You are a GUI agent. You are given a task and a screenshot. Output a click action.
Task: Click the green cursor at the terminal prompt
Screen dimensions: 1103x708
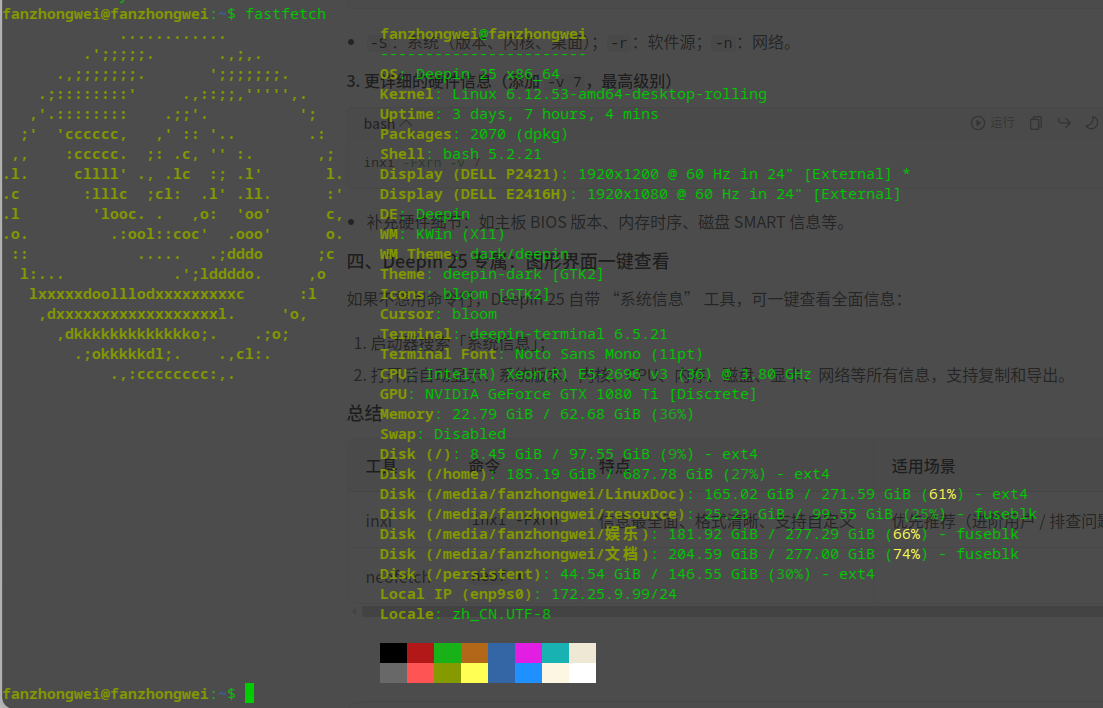pyautogui.click(x=250, y=693)
